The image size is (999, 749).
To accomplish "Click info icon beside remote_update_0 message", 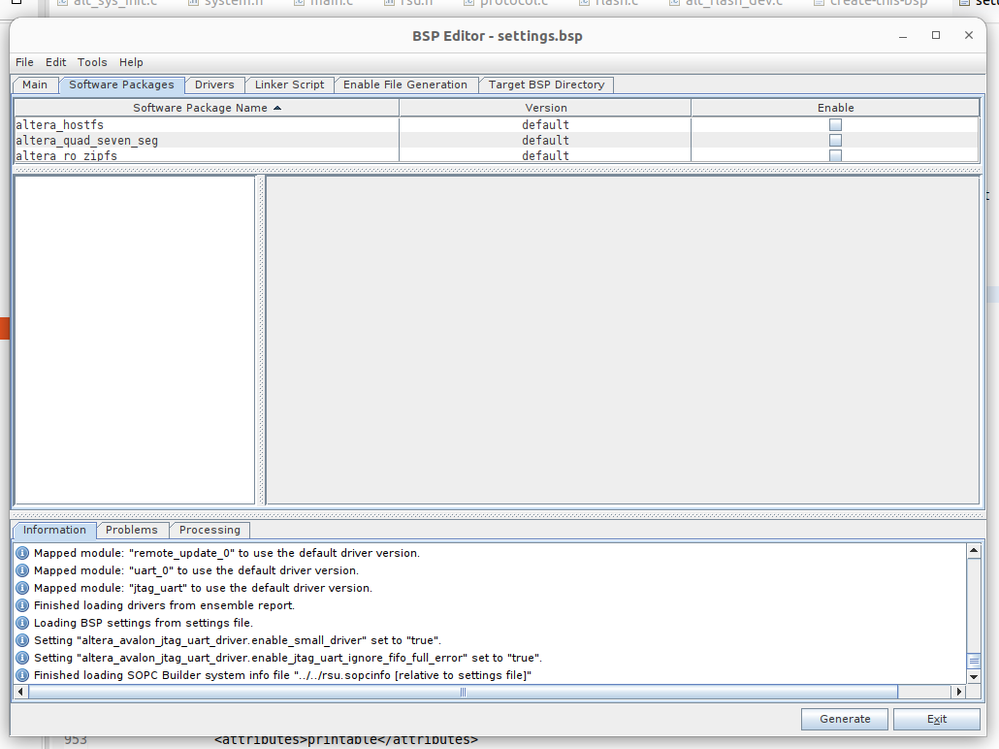I will [22, 553].
